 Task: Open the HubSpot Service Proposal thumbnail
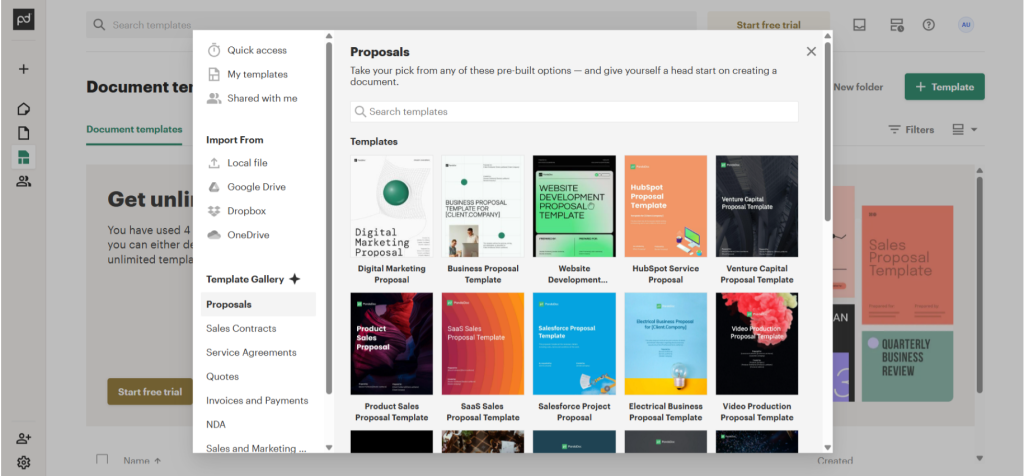click(665, 207)
